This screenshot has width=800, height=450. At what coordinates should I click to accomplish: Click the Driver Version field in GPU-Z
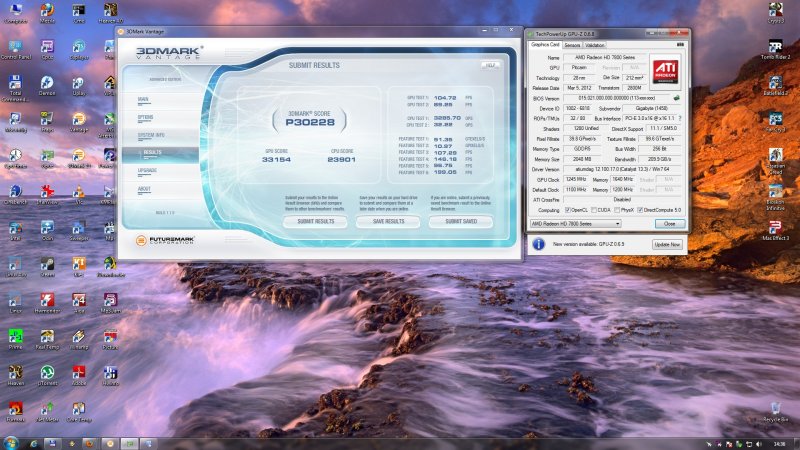click(x=622, y=169)
